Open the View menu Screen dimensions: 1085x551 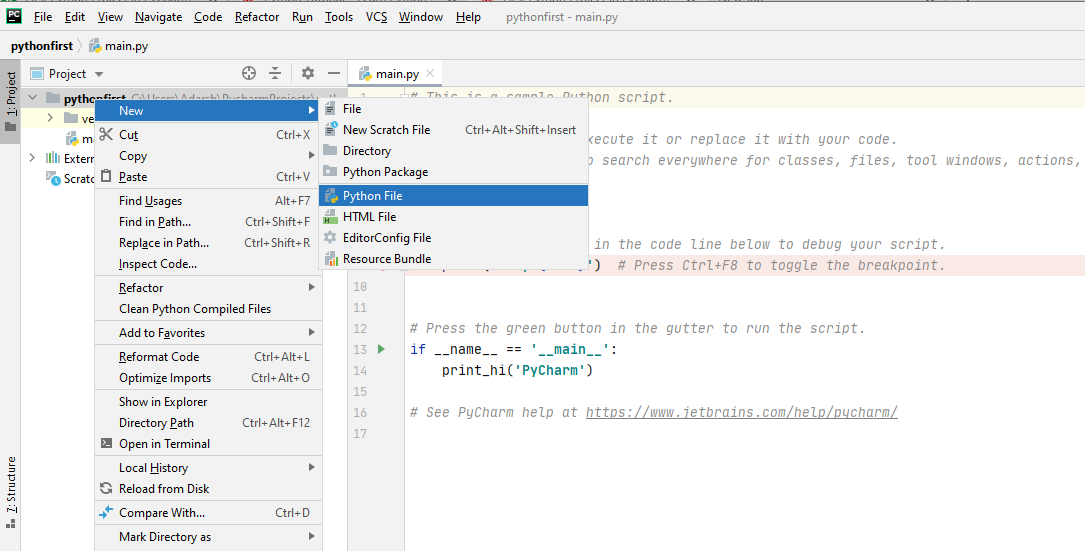pos(110,17)
